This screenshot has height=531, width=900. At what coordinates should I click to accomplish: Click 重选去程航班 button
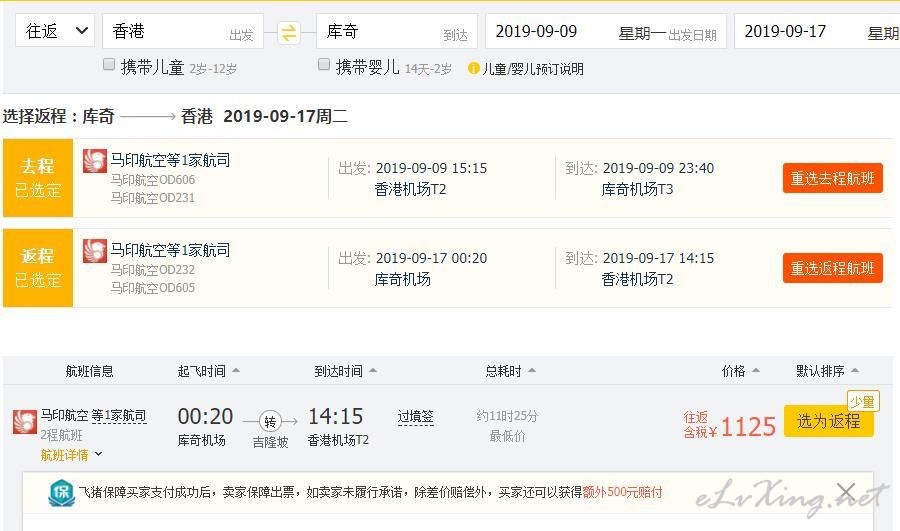click(x=832, y=178)
